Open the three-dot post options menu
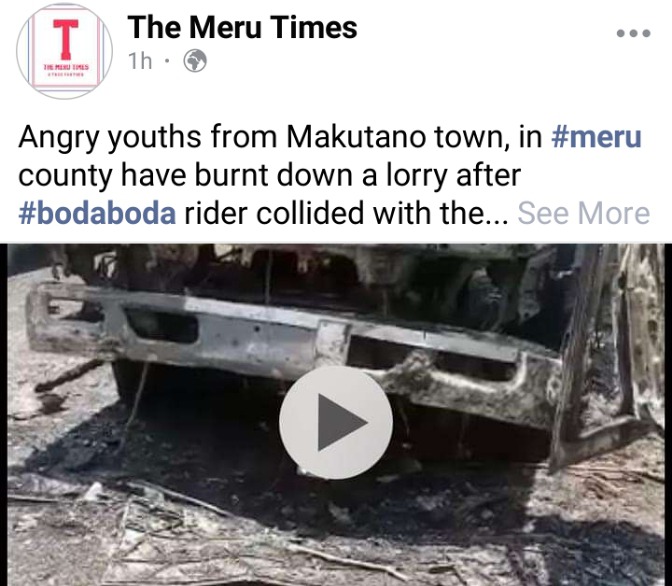 click(x=633, y=33)
